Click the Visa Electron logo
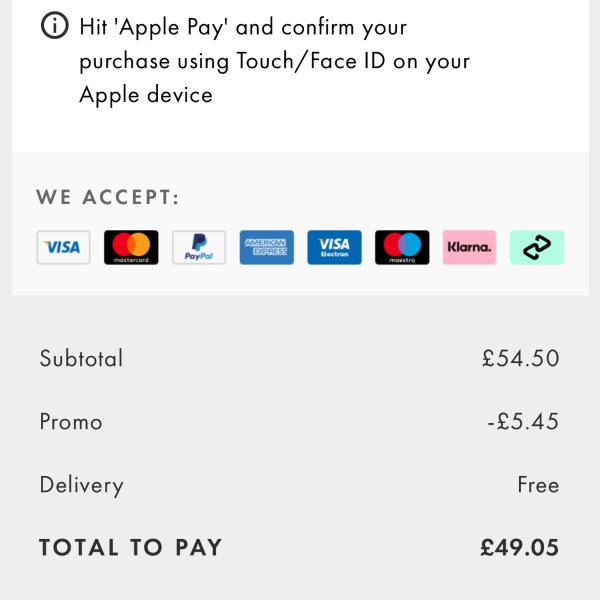 [x=334, y=247]
